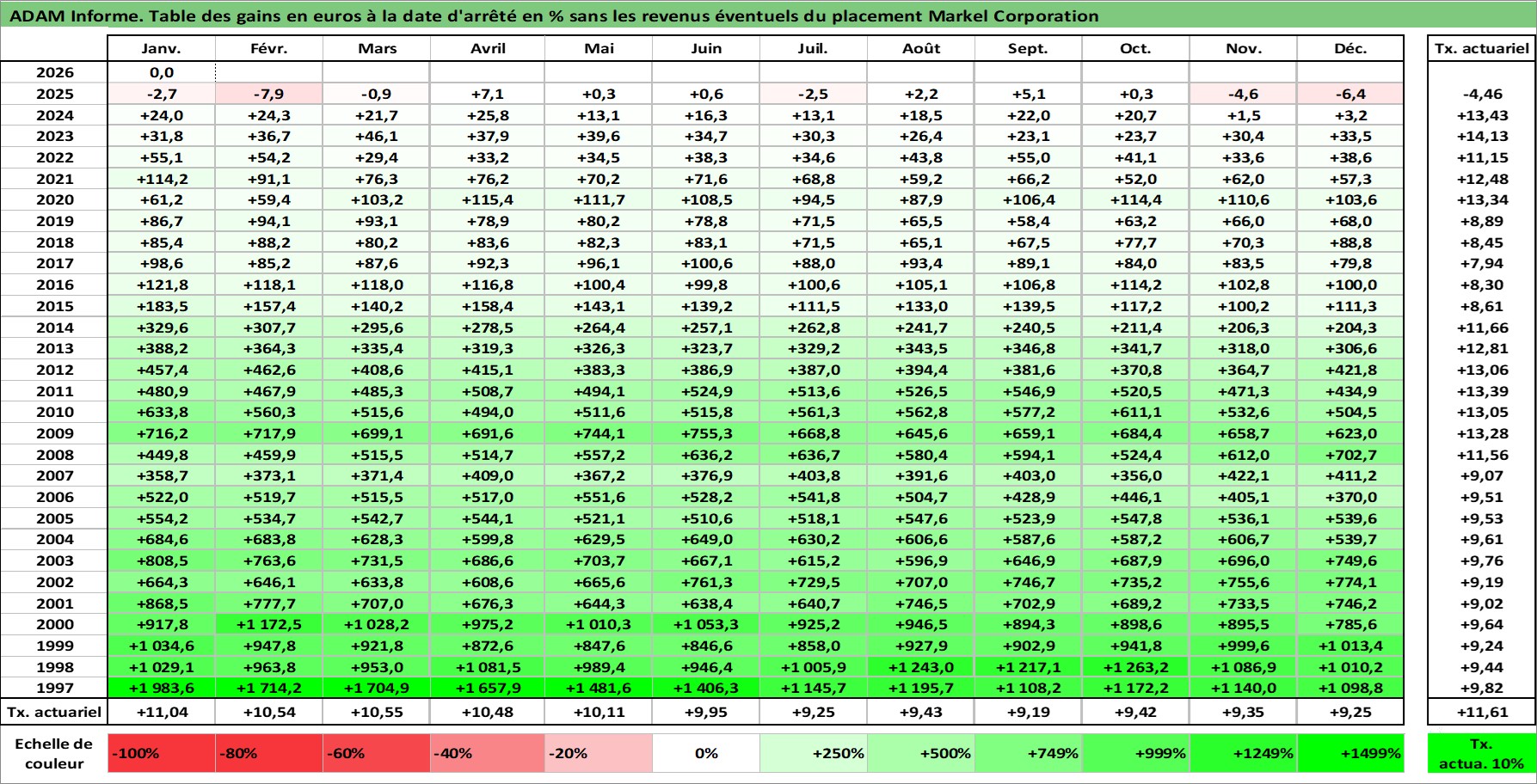Select the +14,13 actuarial rate for 2023
This screenshot has height=784, width=1537.
click(1482, 136)
